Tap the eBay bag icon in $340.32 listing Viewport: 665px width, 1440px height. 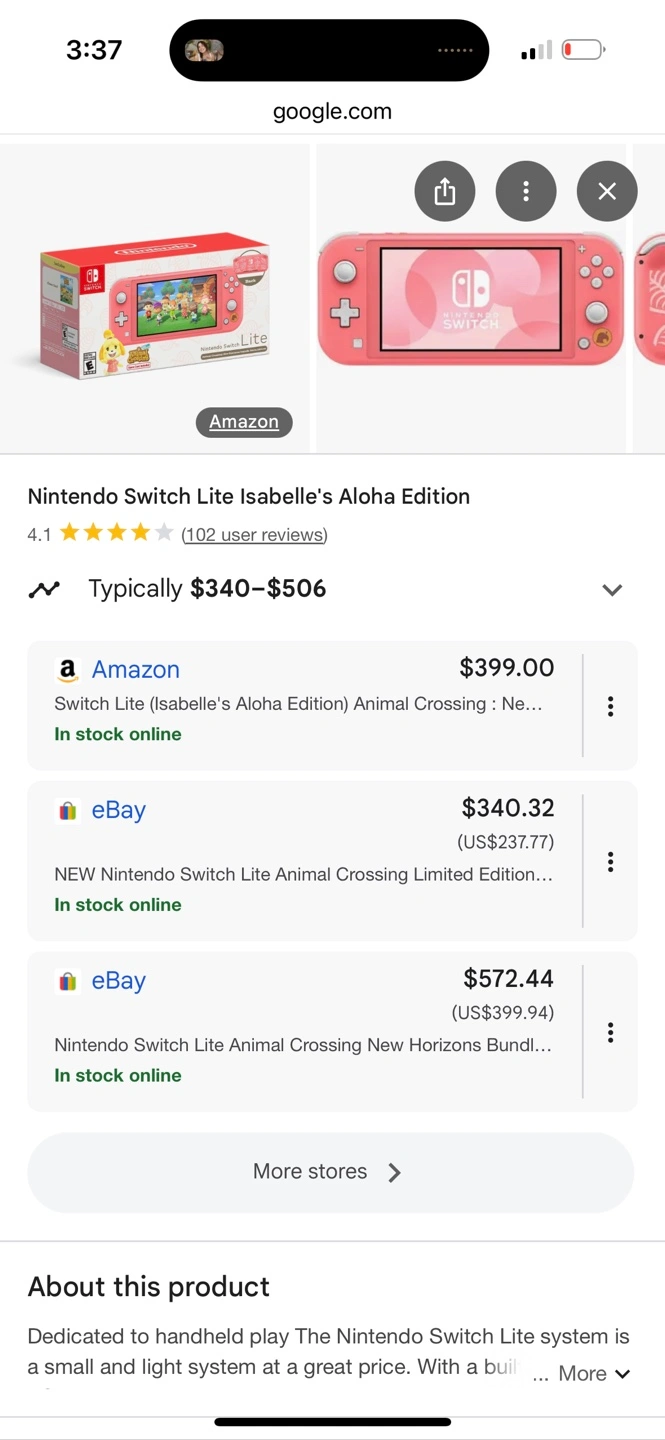[67, 811]
